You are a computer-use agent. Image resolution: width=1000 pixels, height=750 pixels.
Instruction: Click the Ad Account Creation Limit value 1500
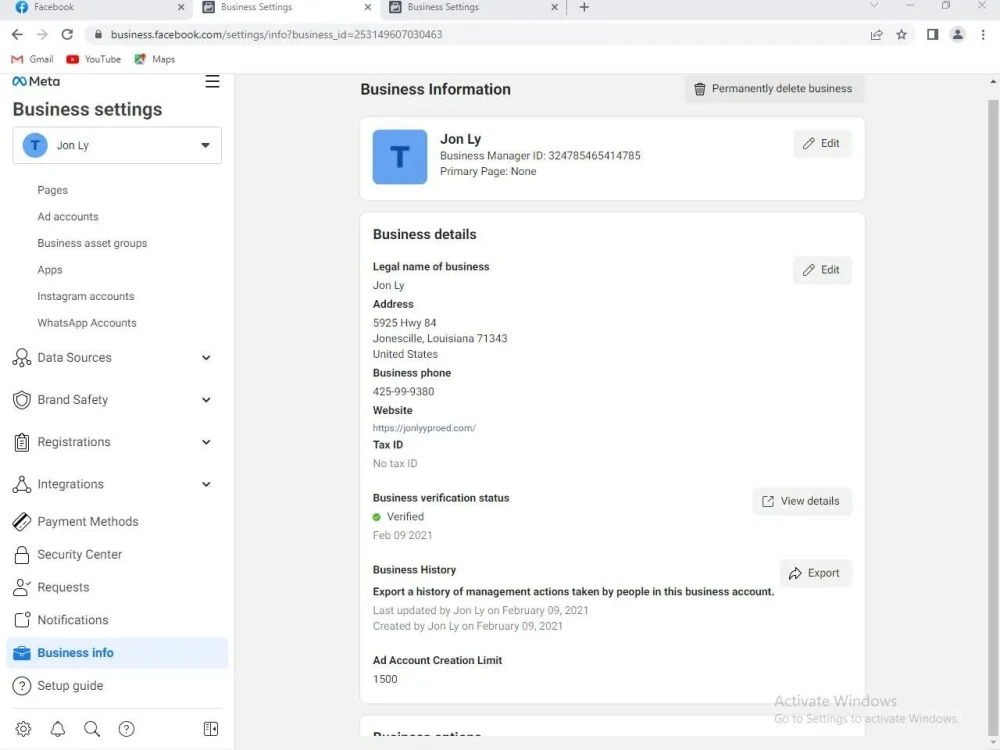pyautogui.click(x=385, y=679)
